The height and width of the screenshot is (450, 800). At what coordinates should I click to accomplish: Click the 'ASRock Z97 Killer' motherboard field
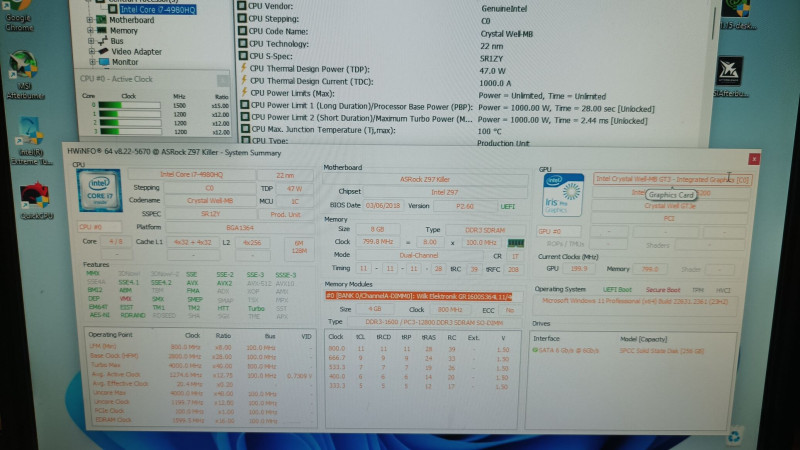pos(424,180)
